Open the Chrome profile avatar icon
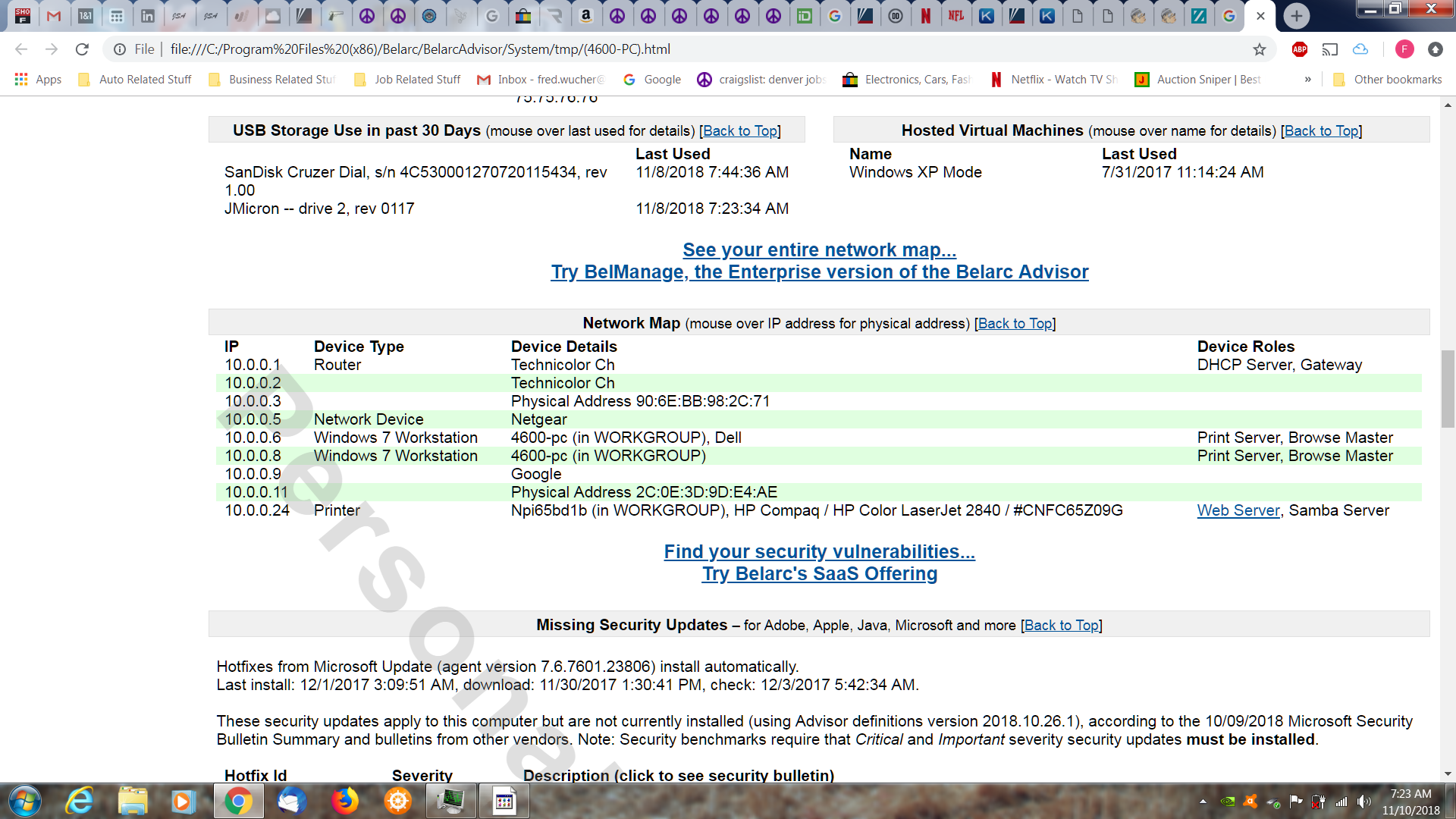 (x=1404, y=49)
